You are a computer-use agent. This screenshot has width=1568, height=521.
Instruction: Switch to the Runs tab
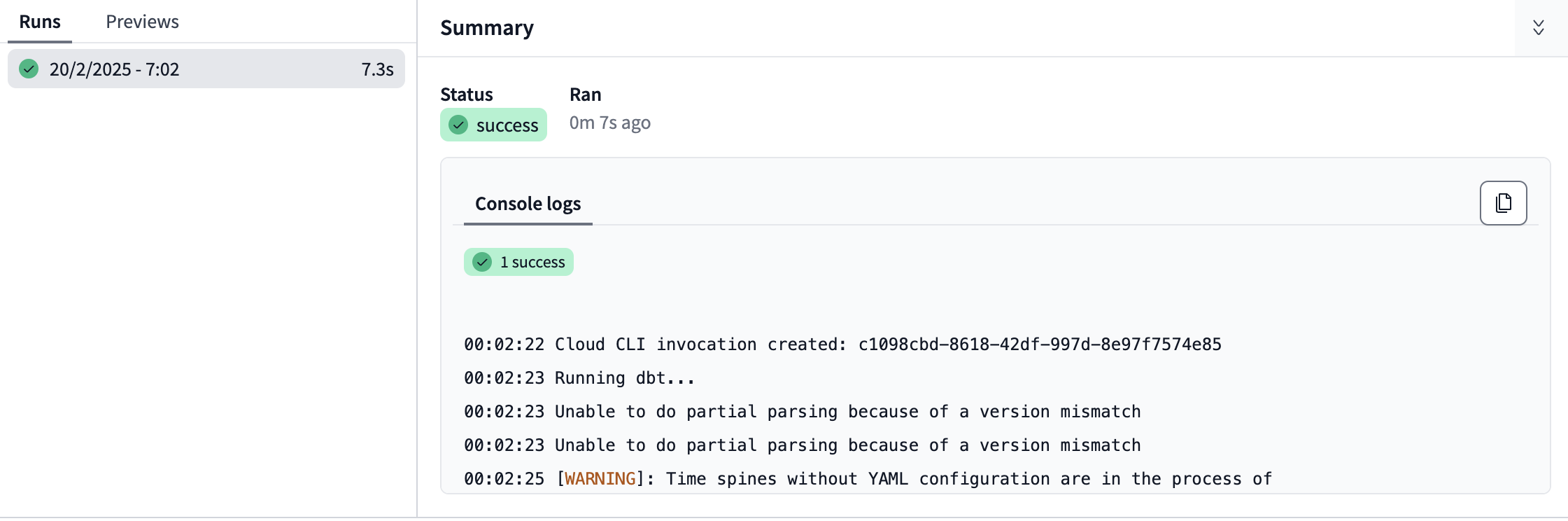(40, 22)
